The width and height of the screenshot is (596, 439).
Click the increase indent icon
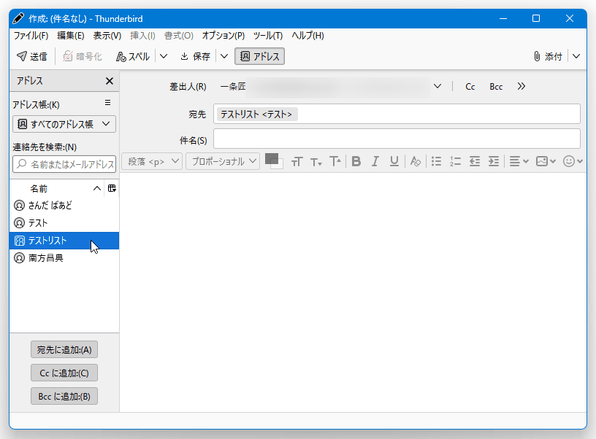click(494, 162)
